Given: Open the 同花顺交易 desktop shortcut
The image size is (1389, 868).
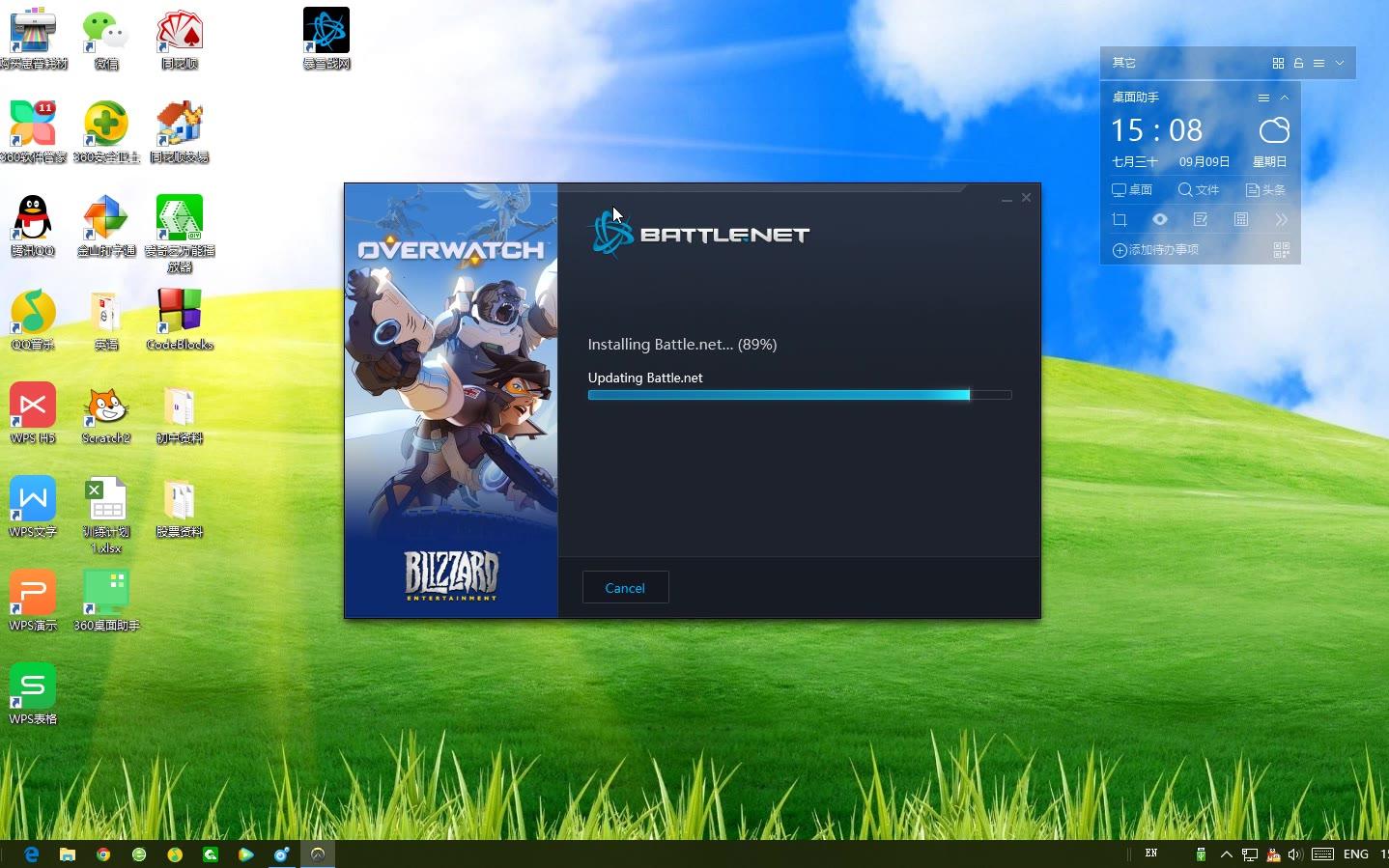Looking at the screenshot, I should point(180,132).
